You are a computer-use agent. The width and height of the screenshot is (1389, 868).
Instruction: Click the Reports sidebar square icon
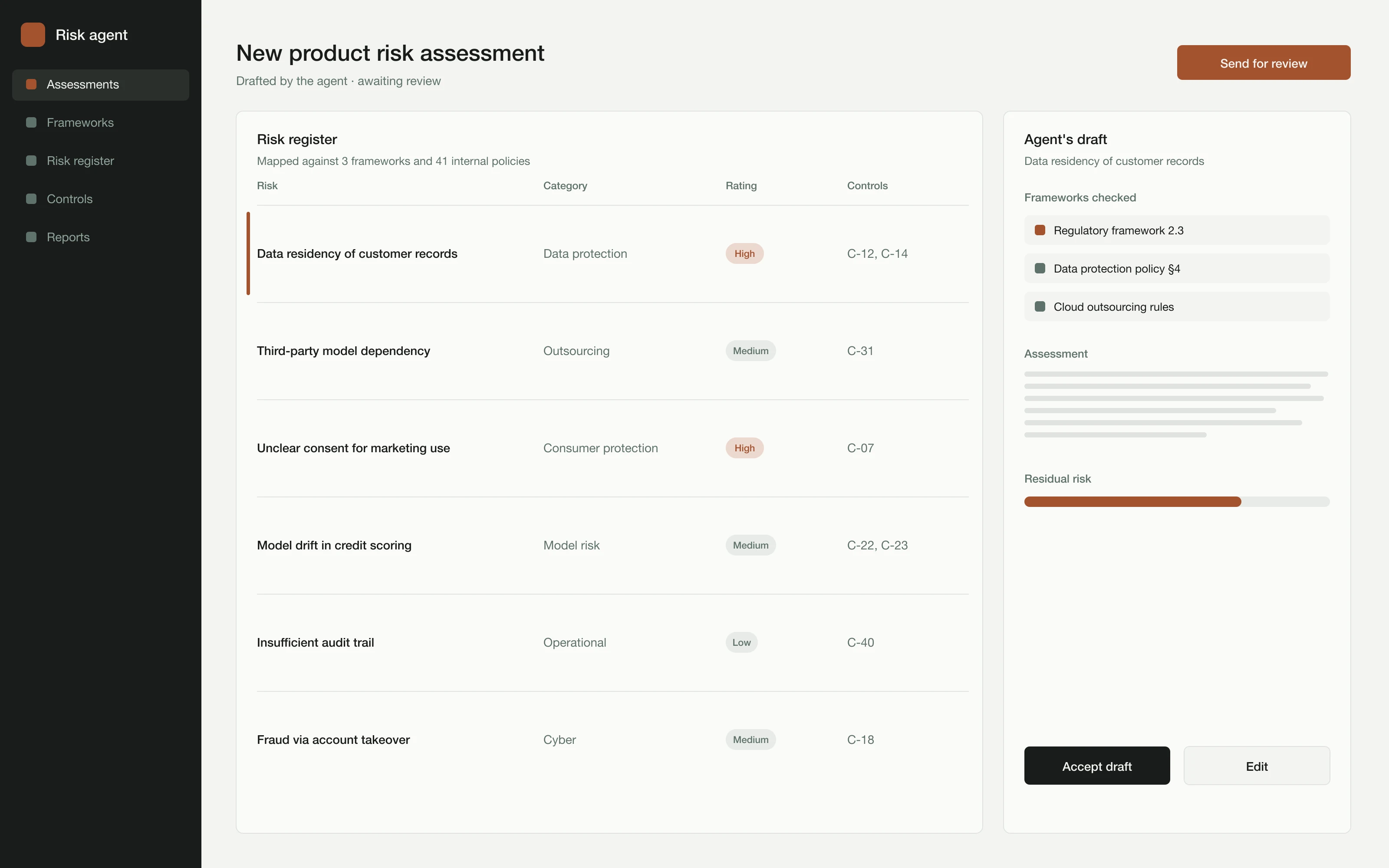(32, 237)
